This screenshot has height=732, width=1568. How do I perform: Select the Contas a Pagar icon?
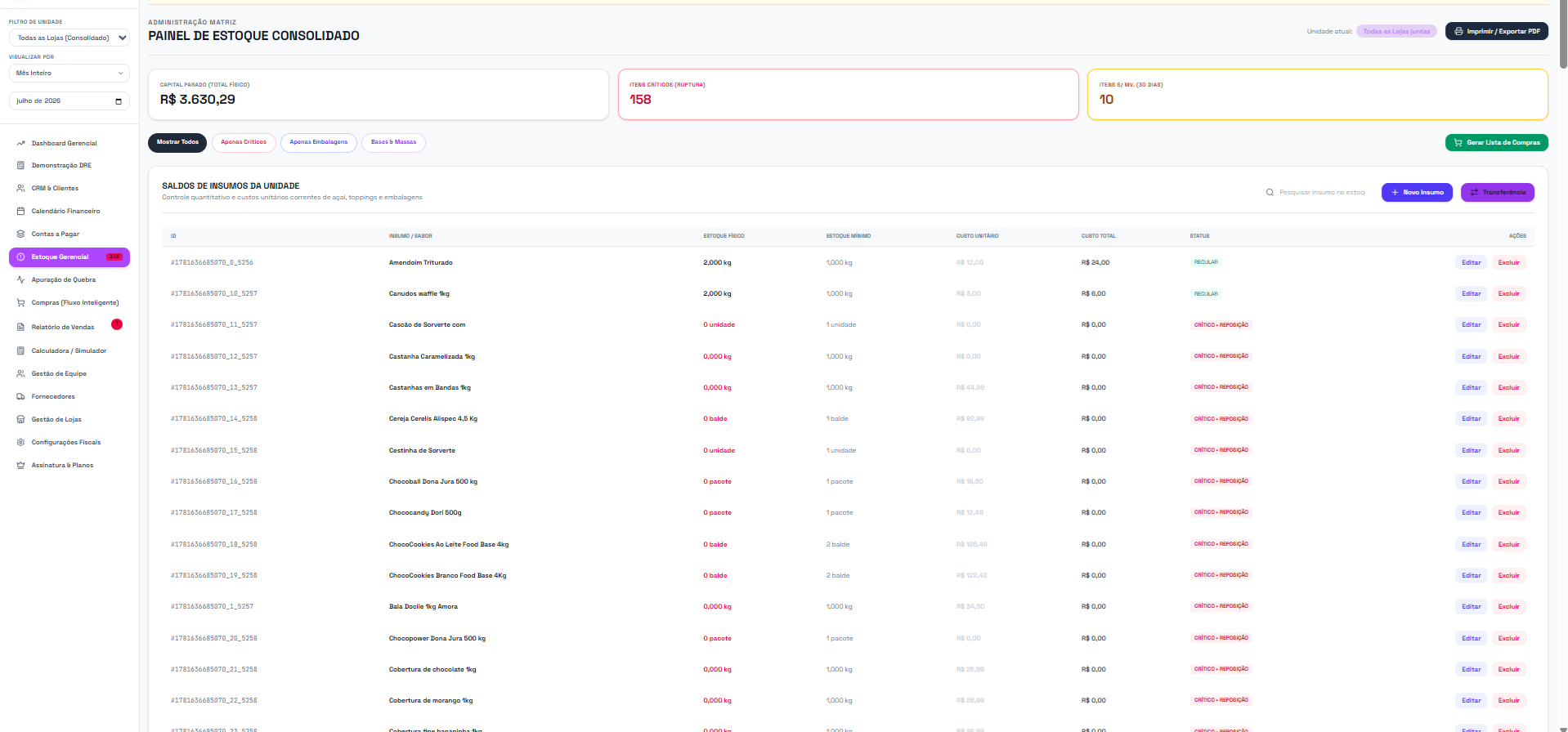[x=20, y=234]
